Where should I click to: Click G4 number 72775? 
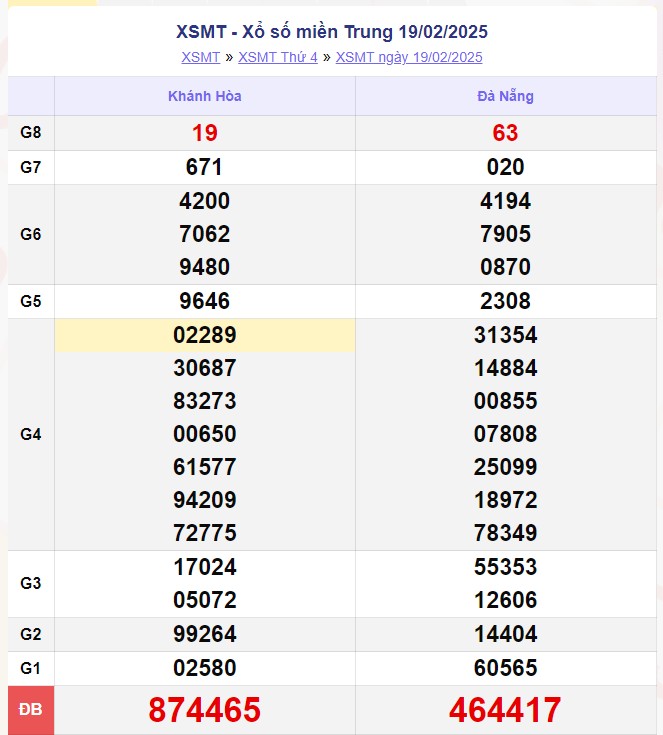[x=205, y=533]
